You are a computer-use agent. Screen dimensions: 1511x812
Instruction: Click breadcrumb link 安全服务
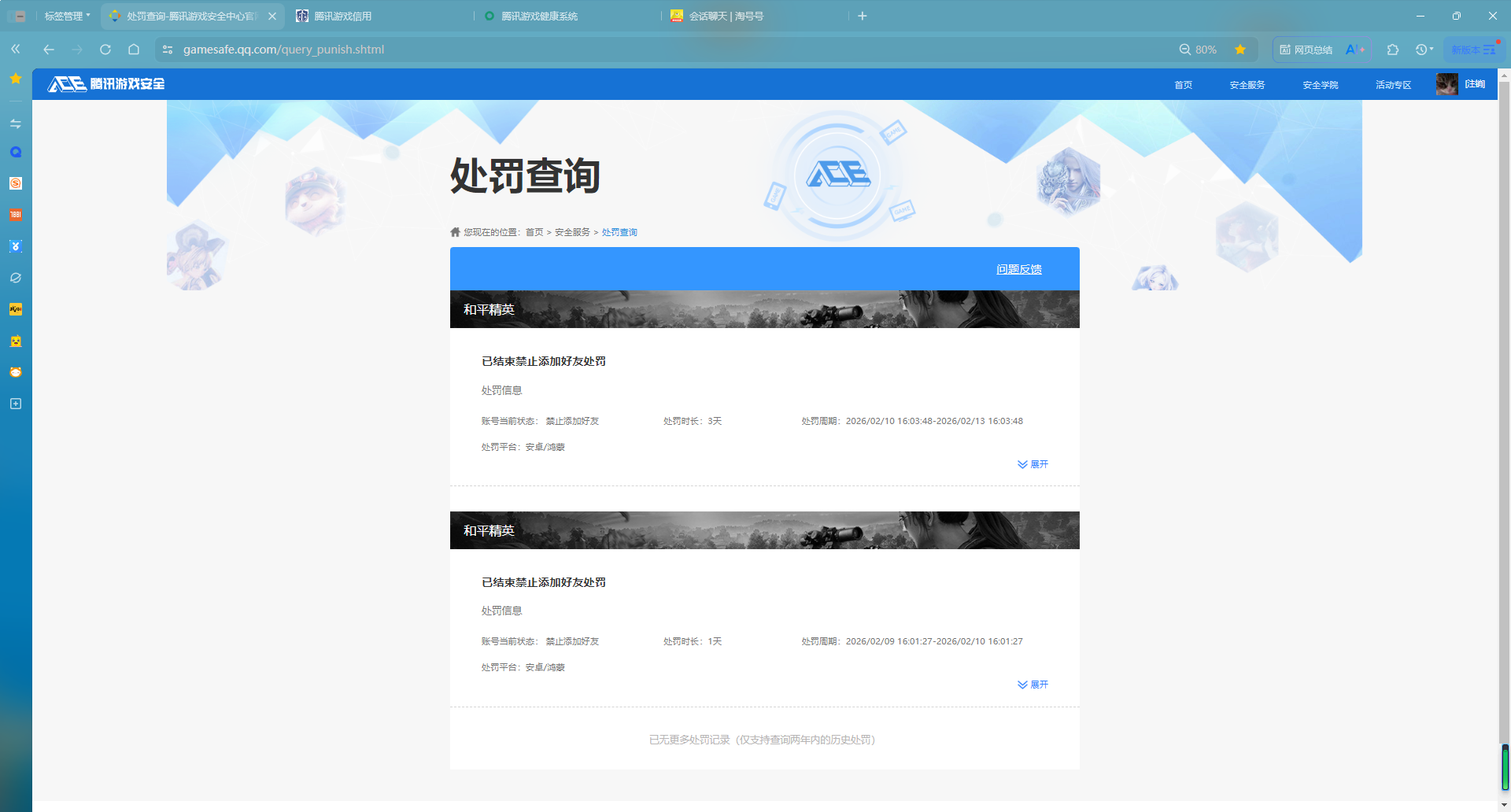572,232
